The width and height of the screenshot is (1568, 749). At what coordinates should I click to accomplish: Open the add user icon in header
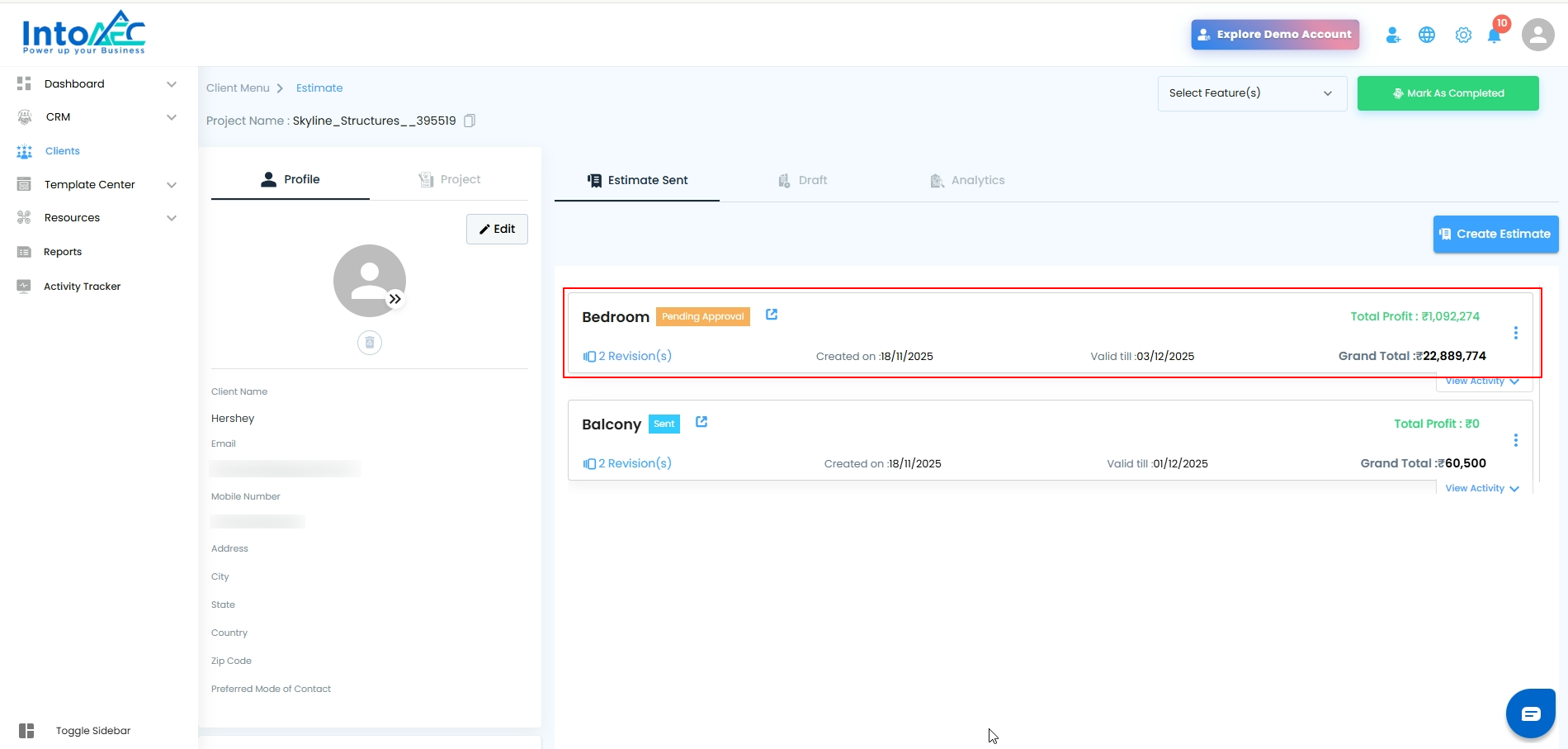1393,35
